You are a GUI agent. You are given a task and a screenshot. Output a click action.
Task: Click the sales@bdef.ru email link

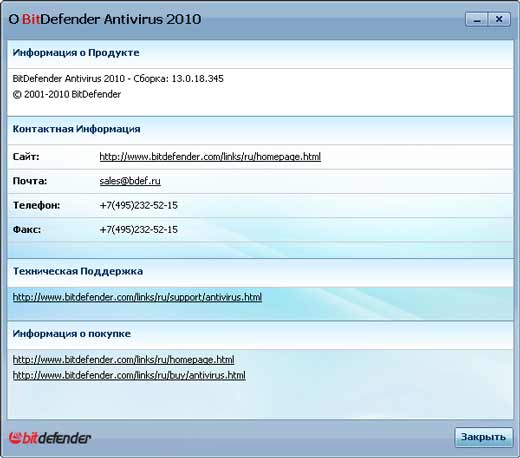pos(130,181)
